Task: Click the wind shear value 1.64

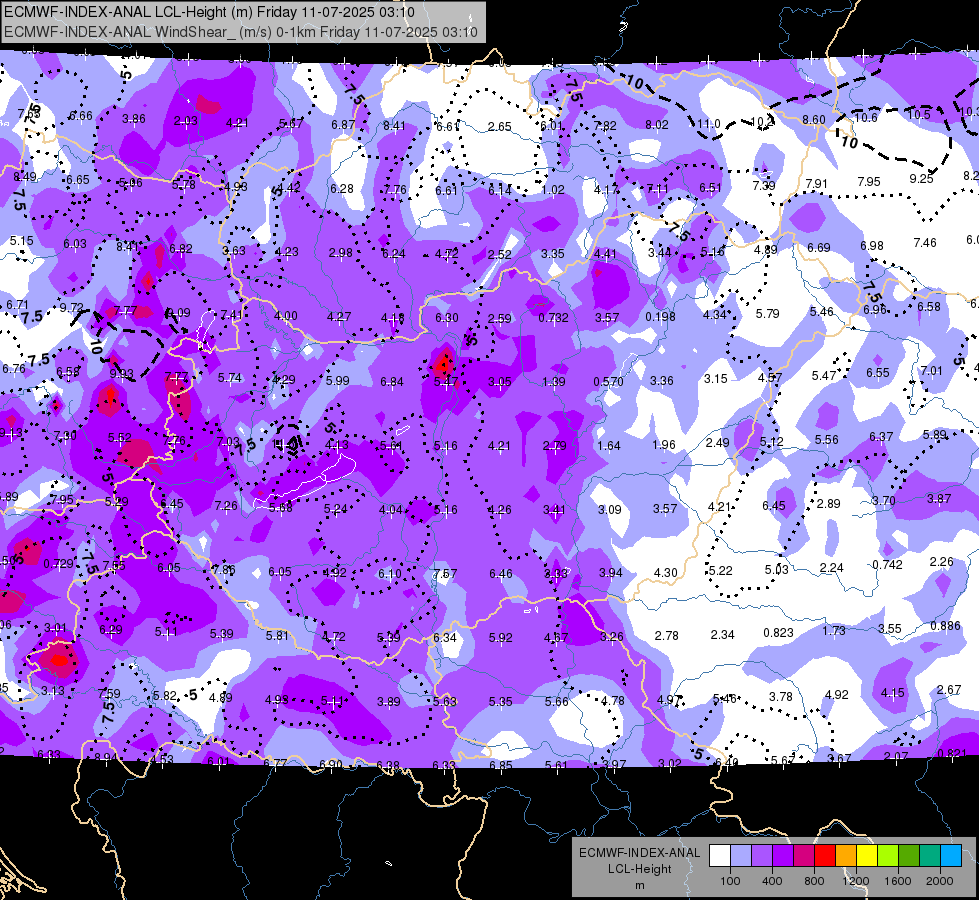Action: (609, 445)
